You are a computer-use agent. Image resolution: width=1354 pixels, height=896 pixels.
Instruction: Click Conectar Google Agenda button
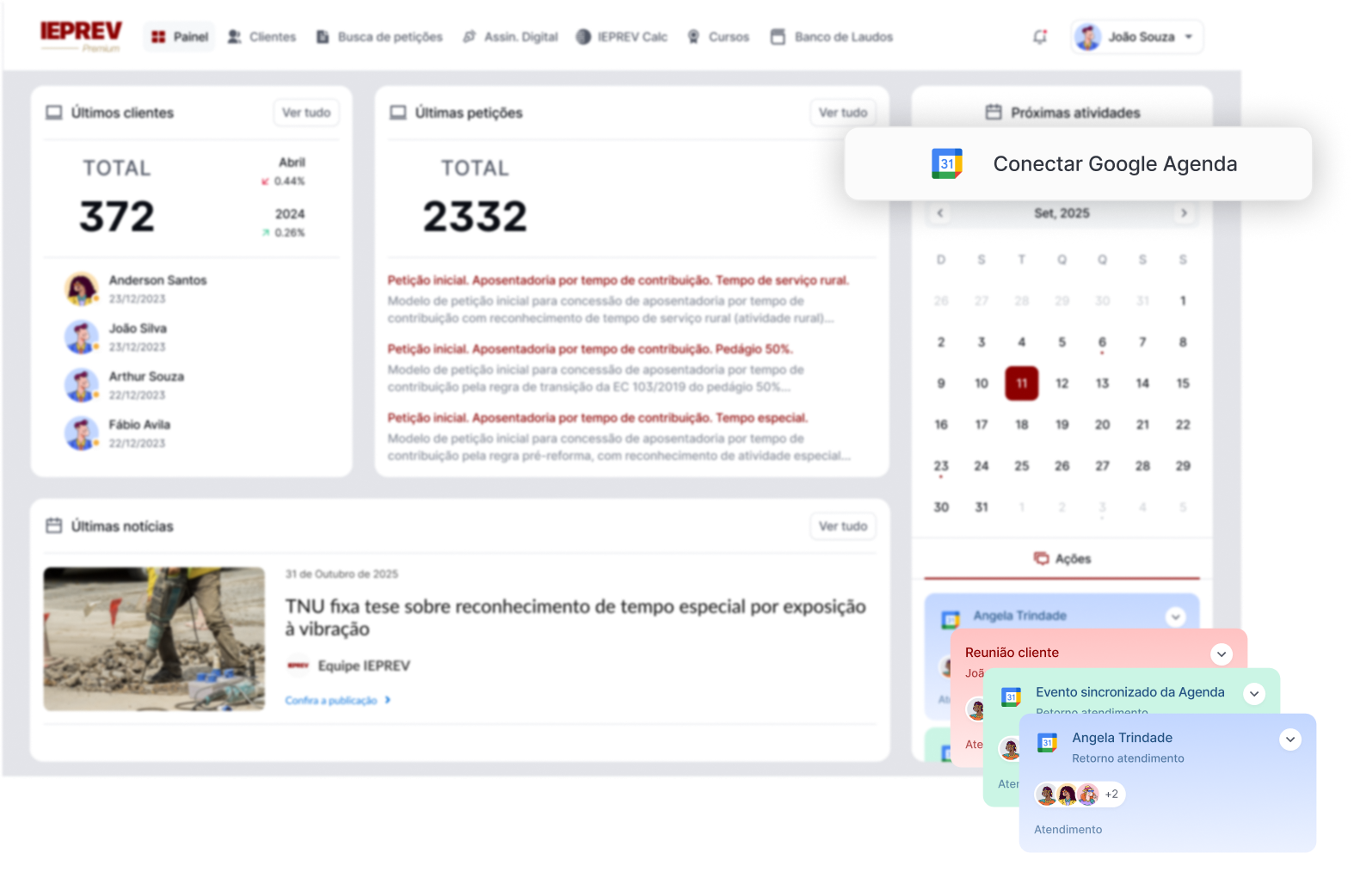[x=1078, y=164]
